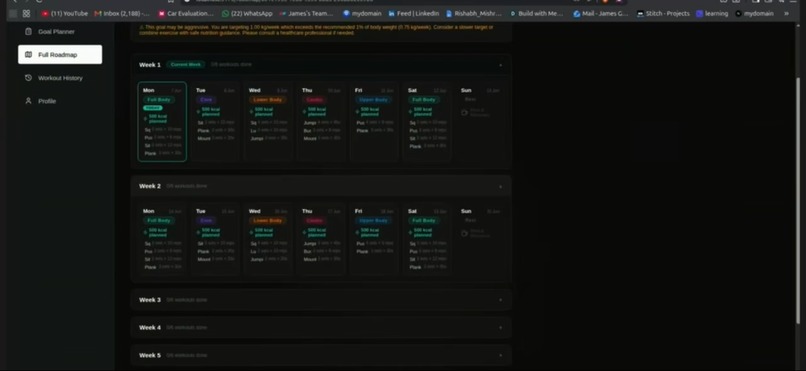Go to Goal Planner in the sidebar

click(60, 31)
